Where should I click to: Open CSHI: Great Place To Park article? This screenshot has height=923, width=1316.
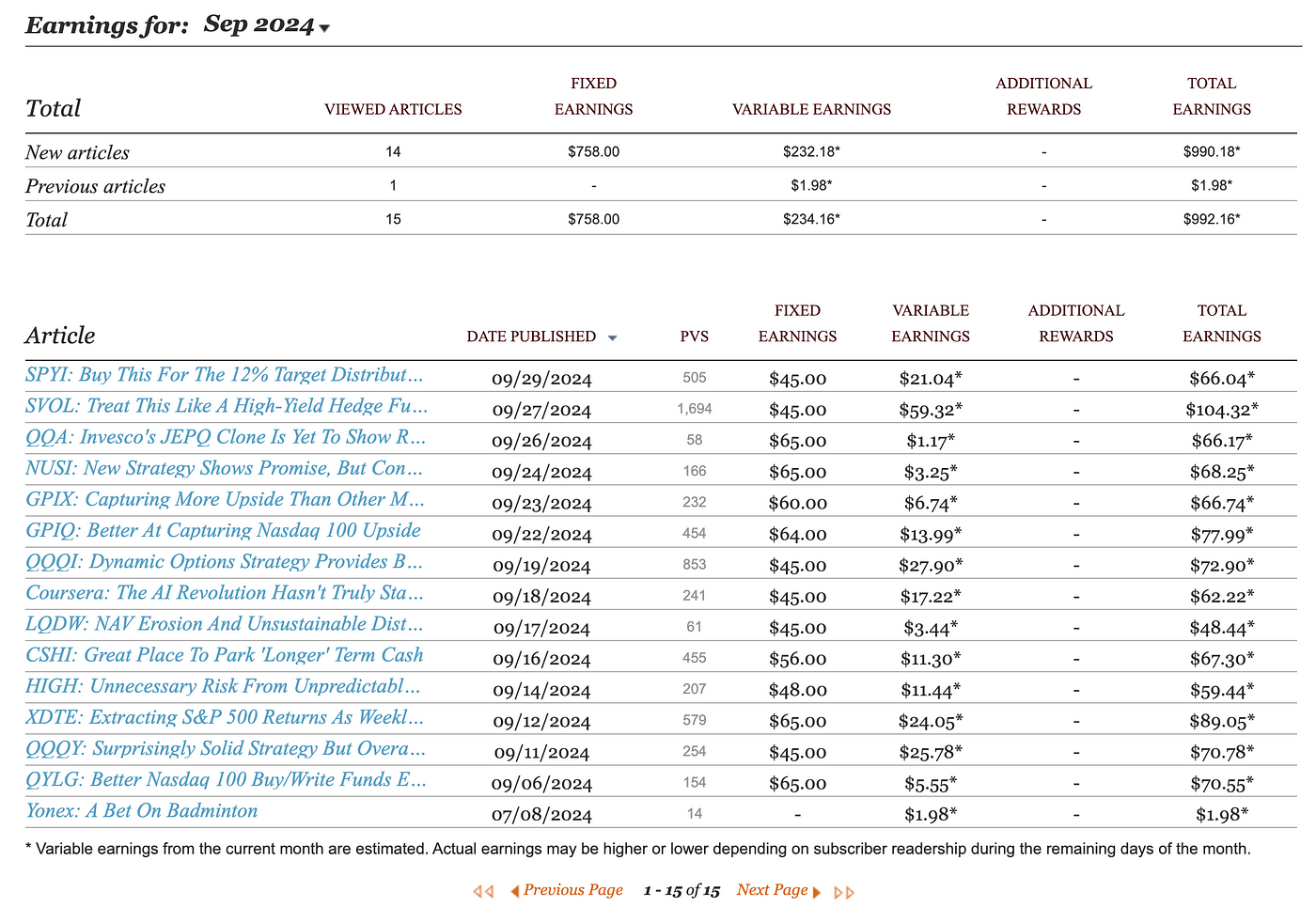tap(225, 654)
